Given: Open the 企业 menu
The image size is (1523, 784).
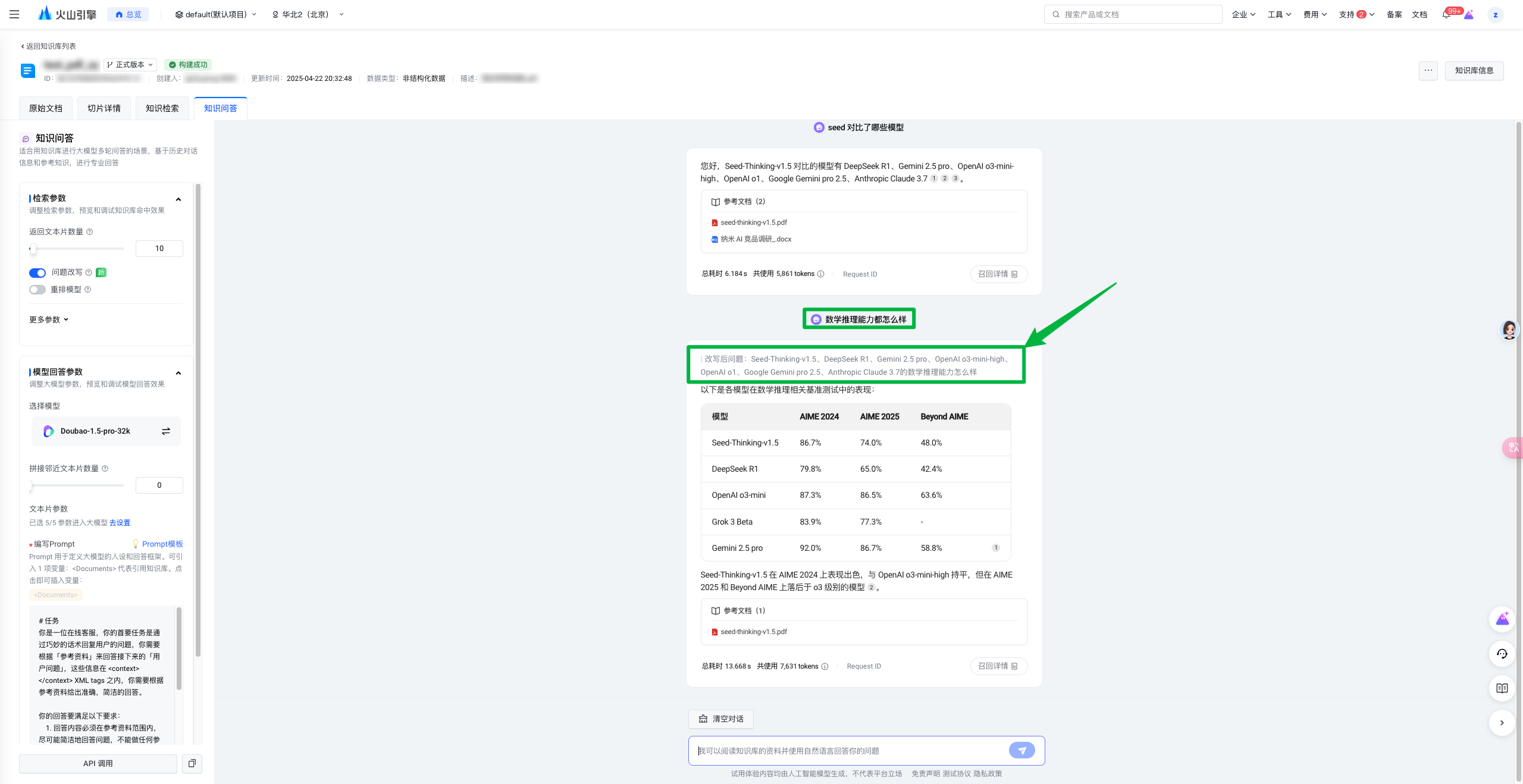Looking at the screenshot, I should click(x=1243, y=14).
